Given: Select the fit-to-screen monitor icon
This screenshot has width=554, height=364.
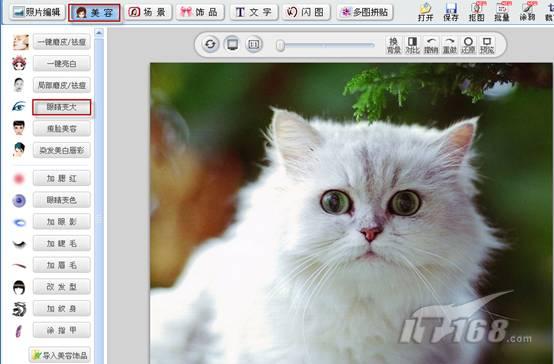Looking at the screenshot, I should click(x=232, y=44).
